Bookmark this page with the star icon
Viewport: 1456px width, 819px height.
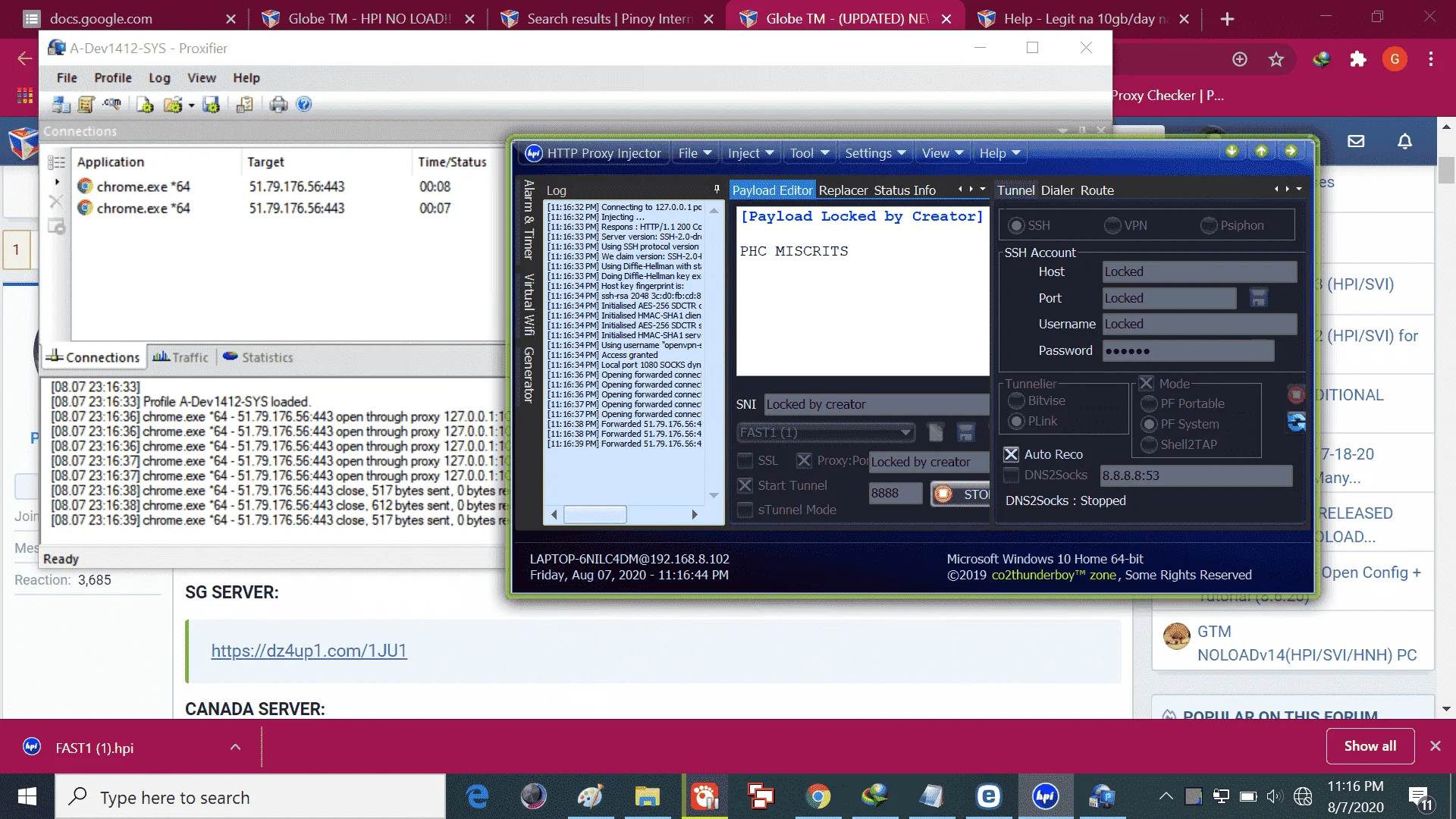pos(1276,59)
